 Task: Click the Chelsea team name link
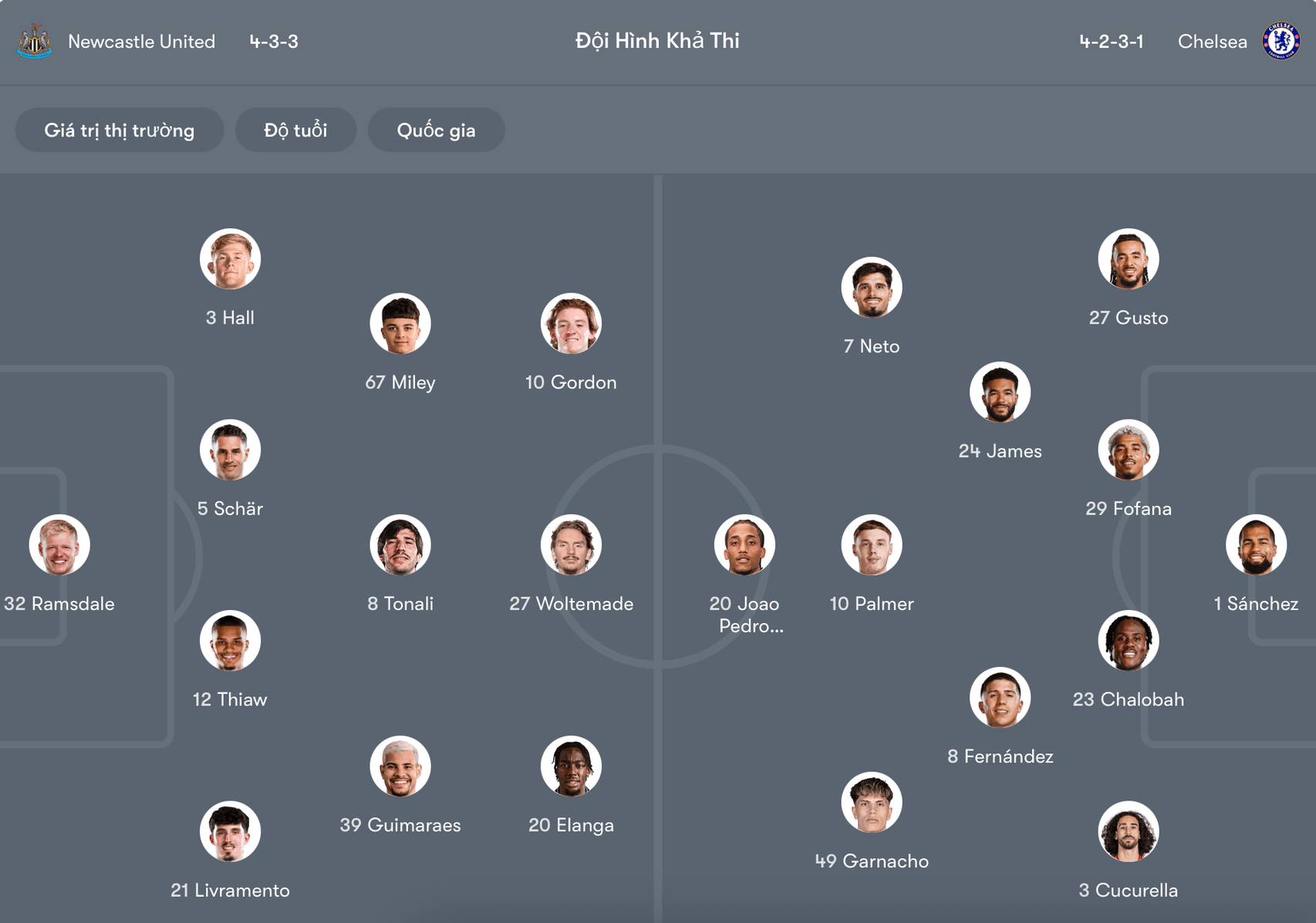coord(1213,42)
